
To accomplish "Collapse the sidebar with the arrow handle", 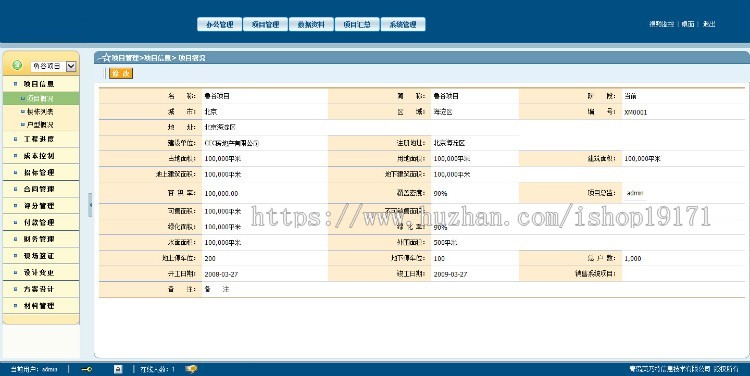I will 90,205.
